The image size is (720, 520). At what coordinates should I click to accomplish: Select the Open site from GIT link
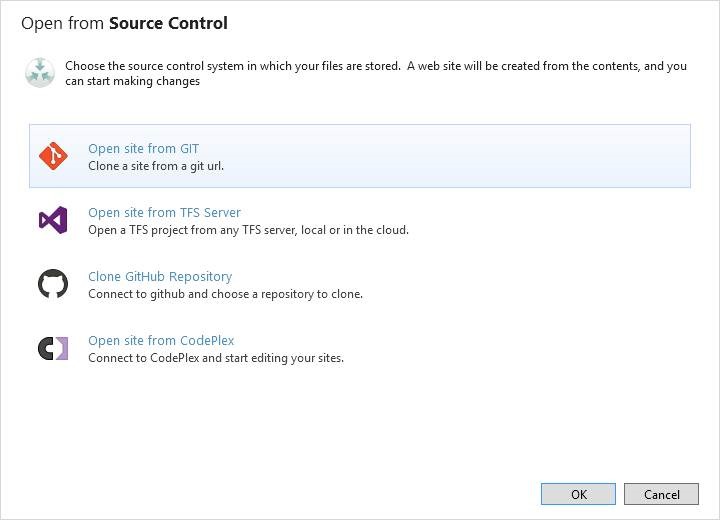coord(143,149)
